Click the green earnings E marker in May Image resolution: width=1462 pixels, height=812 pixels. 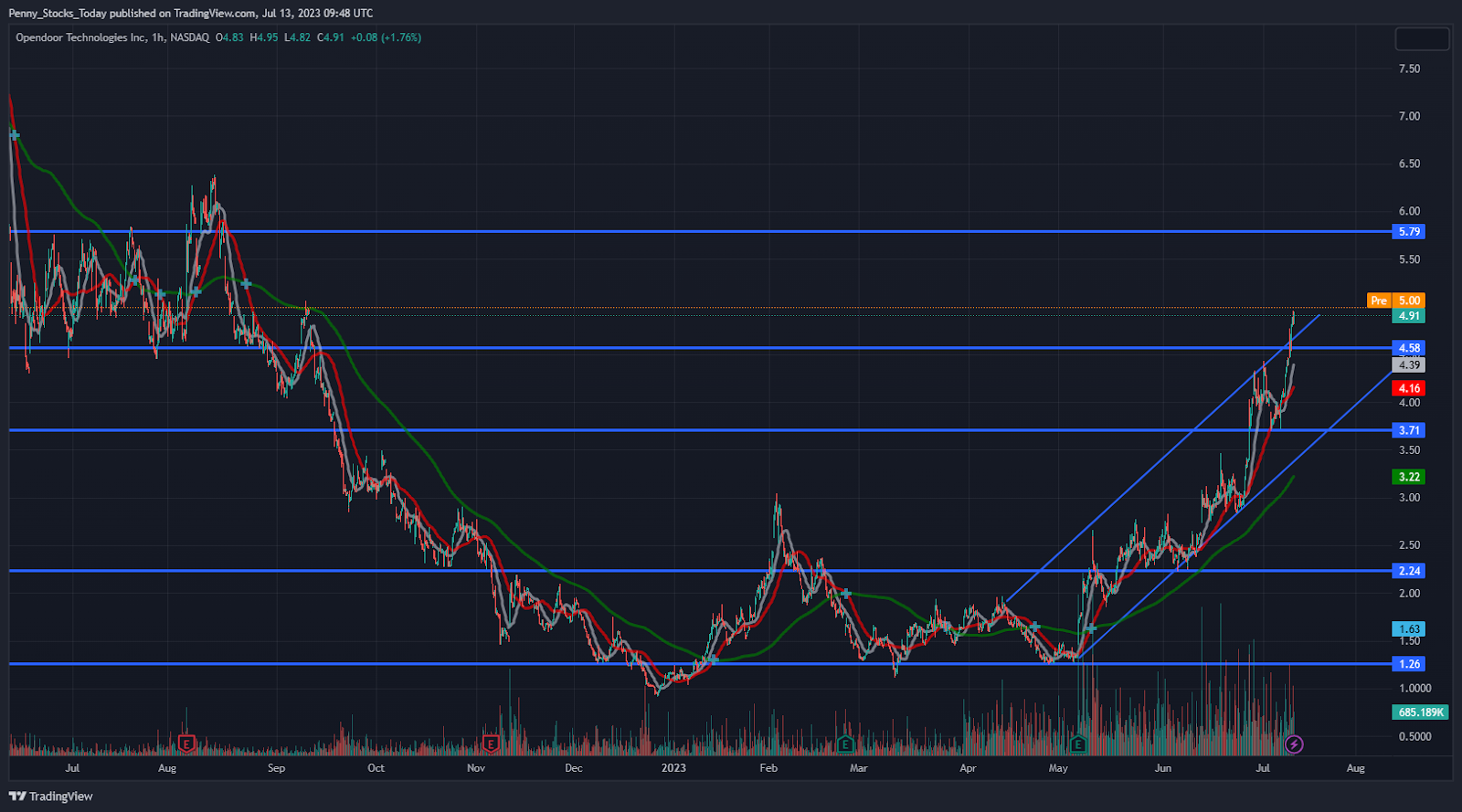tap(1078, 743)
